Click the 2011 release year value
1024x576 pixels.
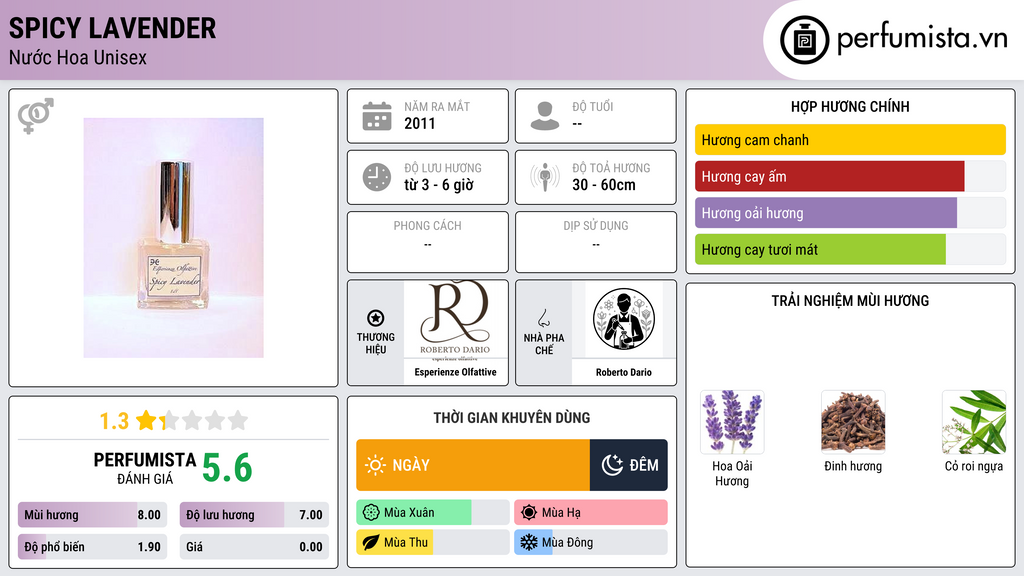tap(419, 123)
